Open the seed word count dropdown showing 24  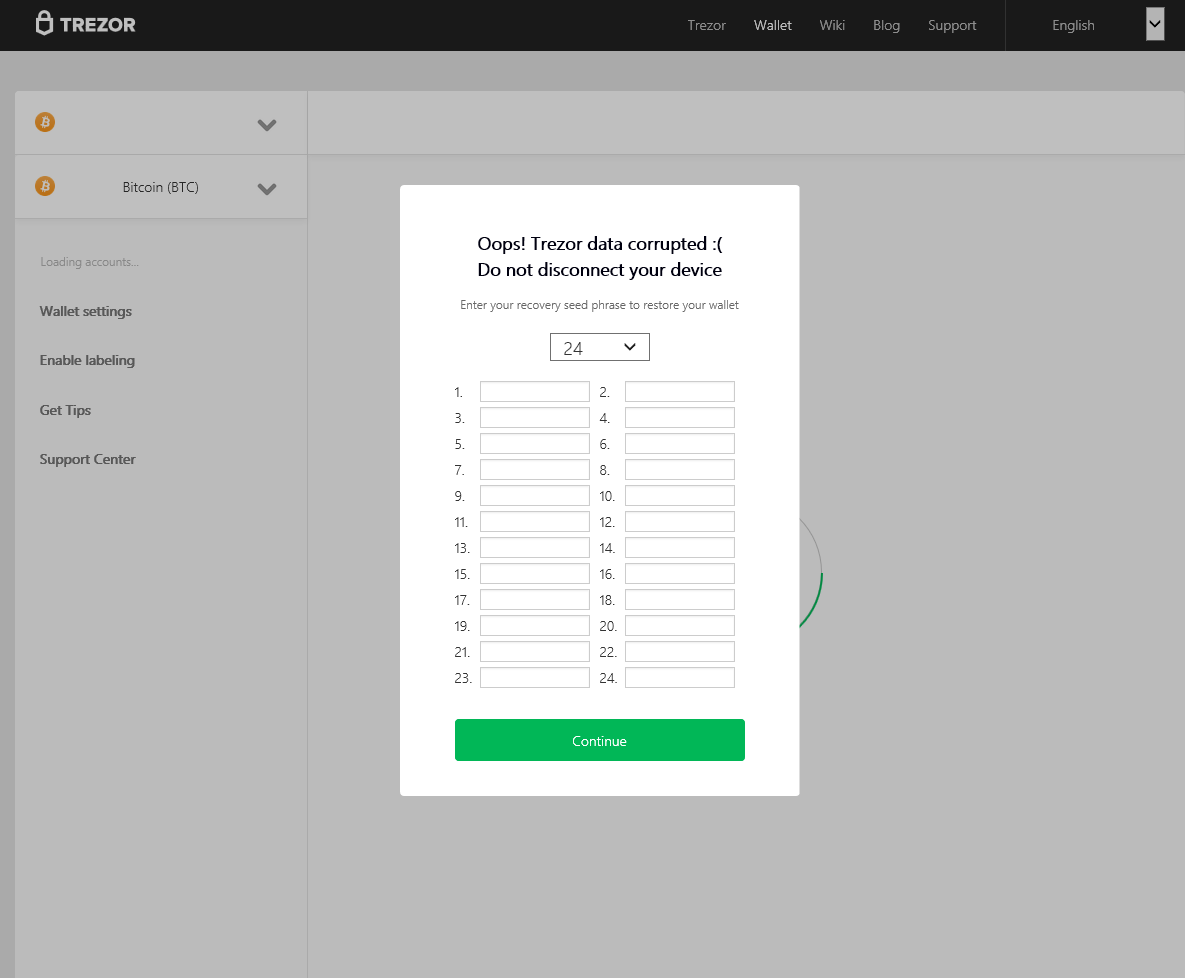coord(599,347)
